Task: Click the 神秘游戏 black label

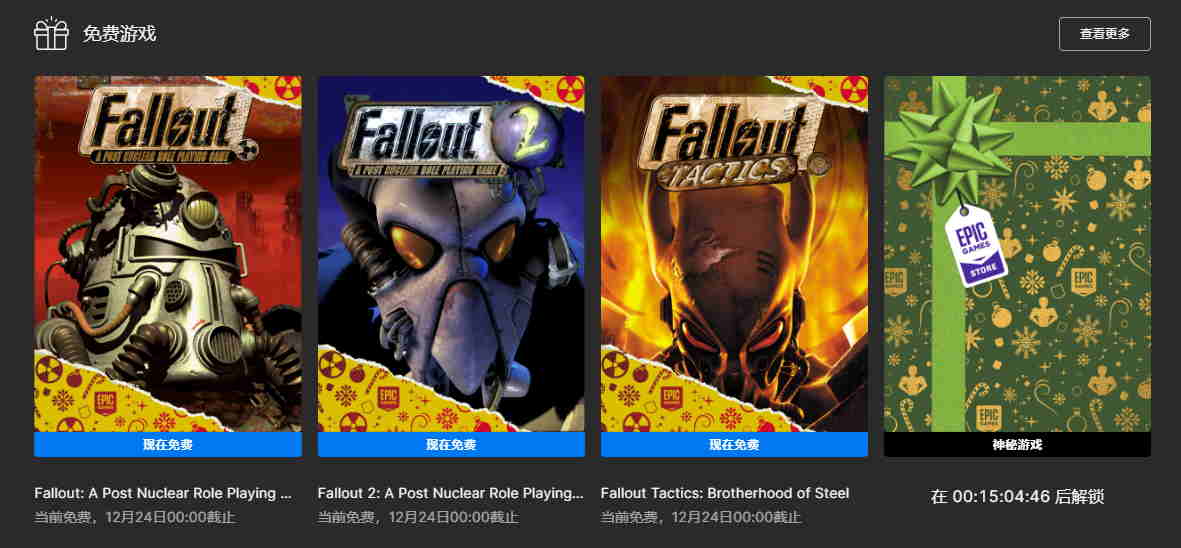Action: click(x=1017, y=444)
